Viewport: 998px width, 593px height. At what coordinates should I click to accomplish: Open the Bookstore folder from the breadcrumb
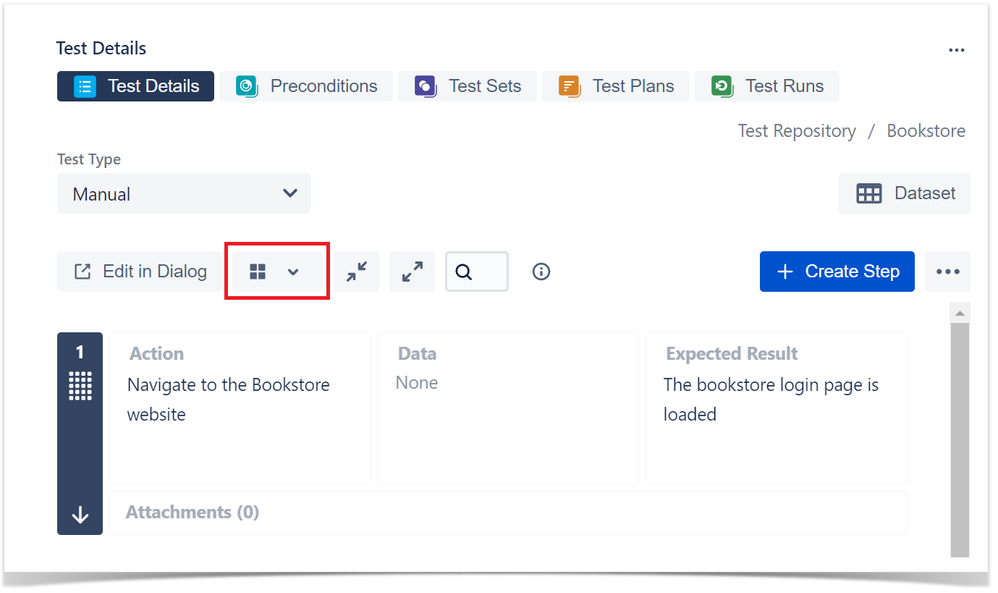pyautogui.click(x=926, y=130)
